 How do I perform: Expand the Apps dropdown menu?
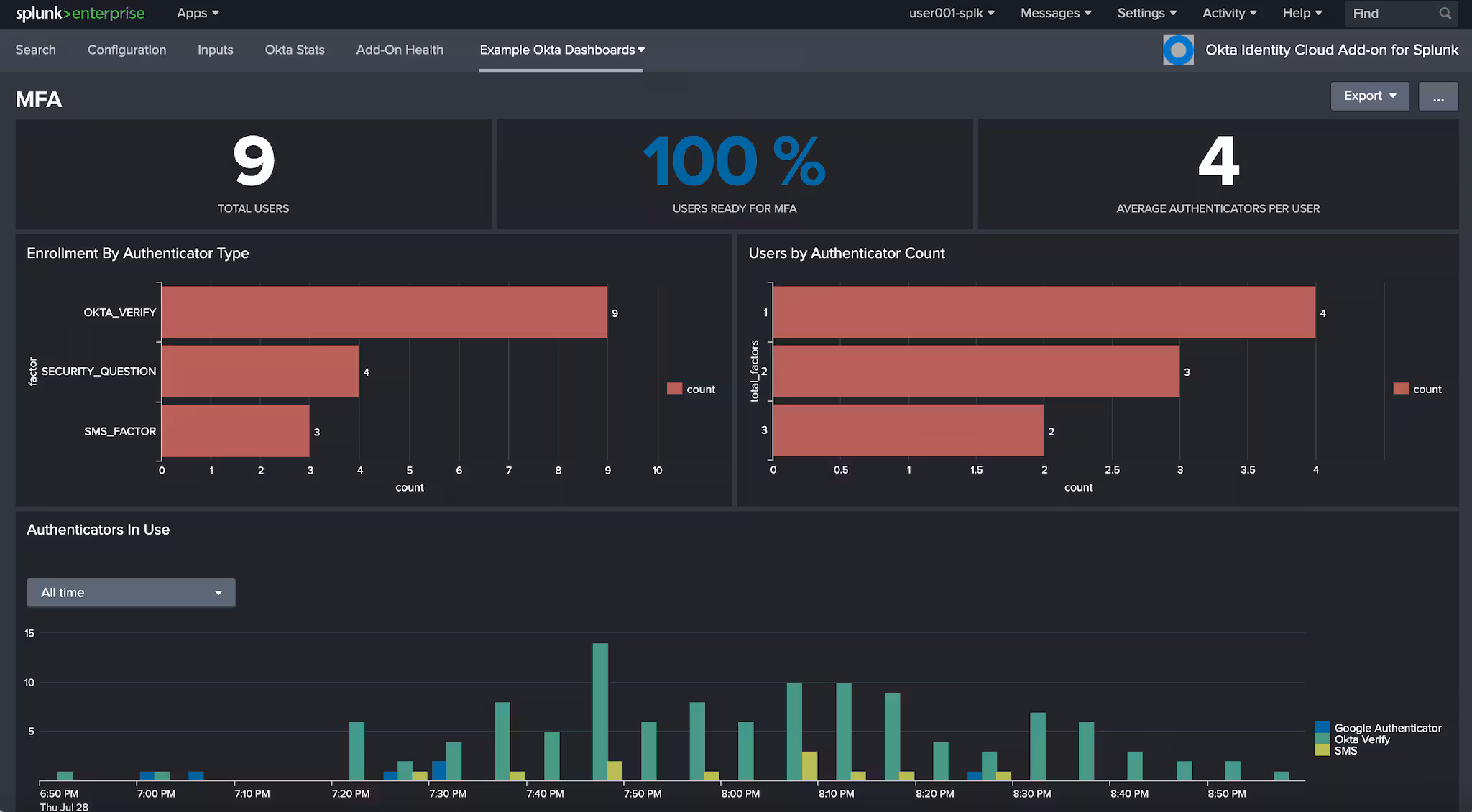tap(198, 13)
